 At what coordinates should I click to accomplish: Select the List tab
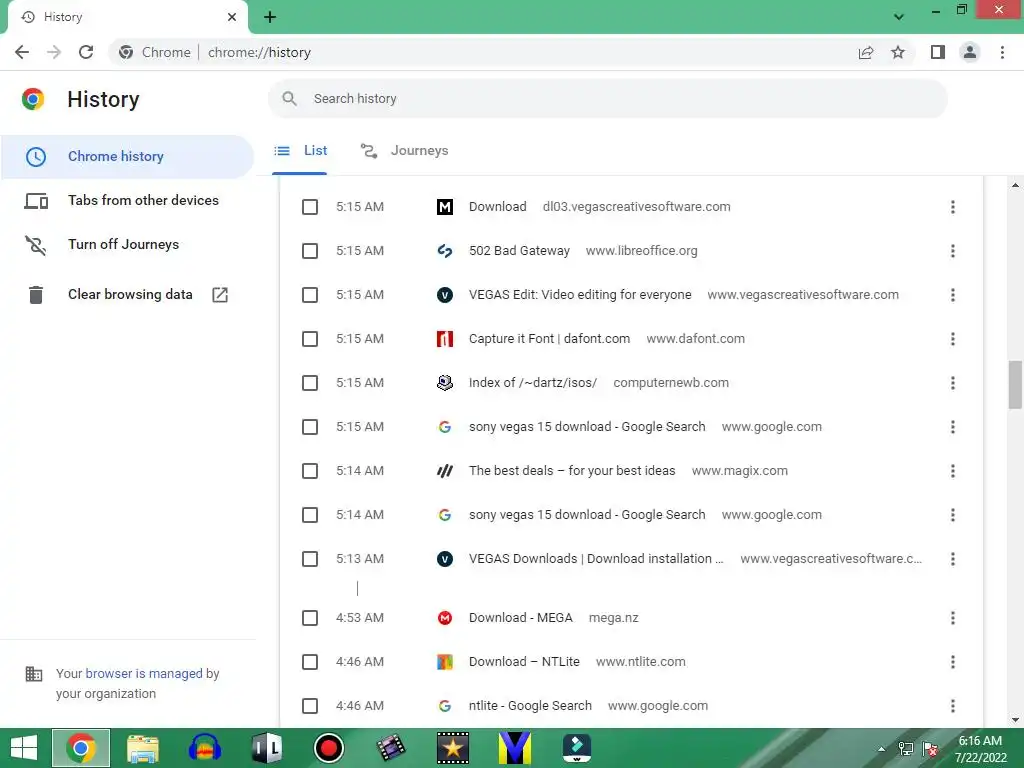pyautogui.click(x=300, y=151)
